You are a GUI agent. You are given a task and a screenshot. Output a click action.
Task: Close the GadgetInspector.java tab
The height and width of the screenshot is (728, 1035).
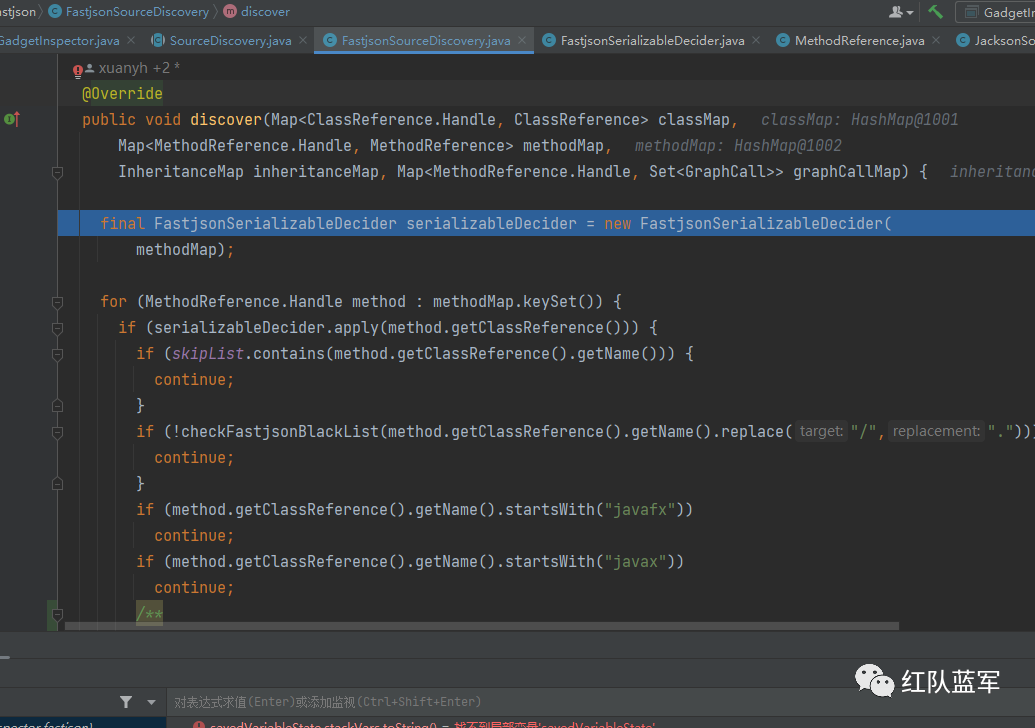click(131, 40)
